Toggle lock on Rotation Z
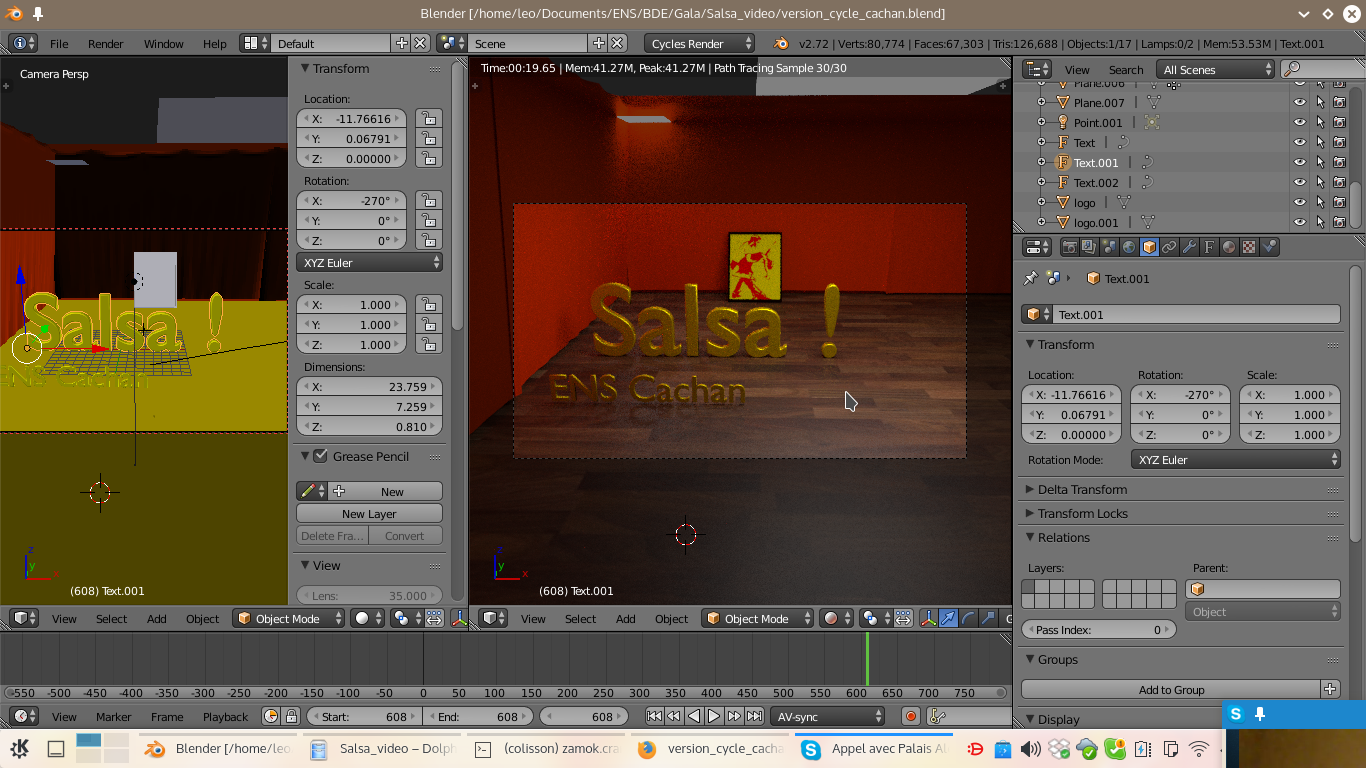The image size is (1366, 768). point(428,240)
